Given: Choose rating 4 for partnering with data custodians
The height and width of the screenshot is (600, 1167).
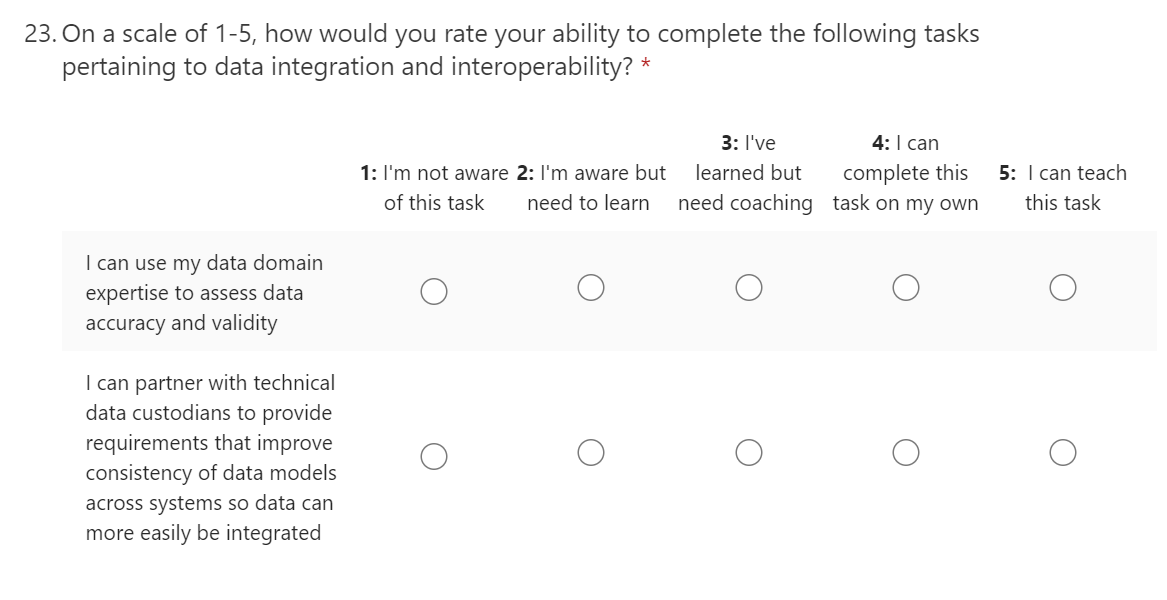Looking at the screenshot, I should (906, 453).
